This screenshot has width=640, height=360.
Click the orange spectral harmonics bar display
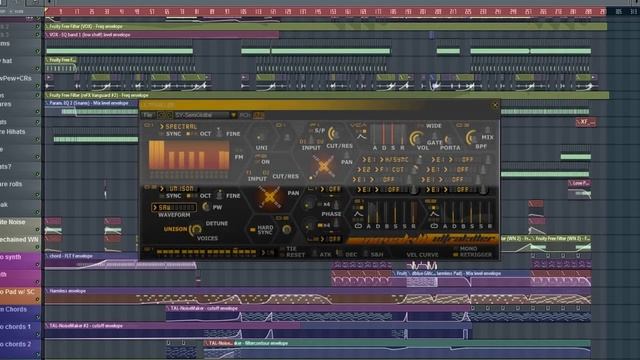point(189,155)
